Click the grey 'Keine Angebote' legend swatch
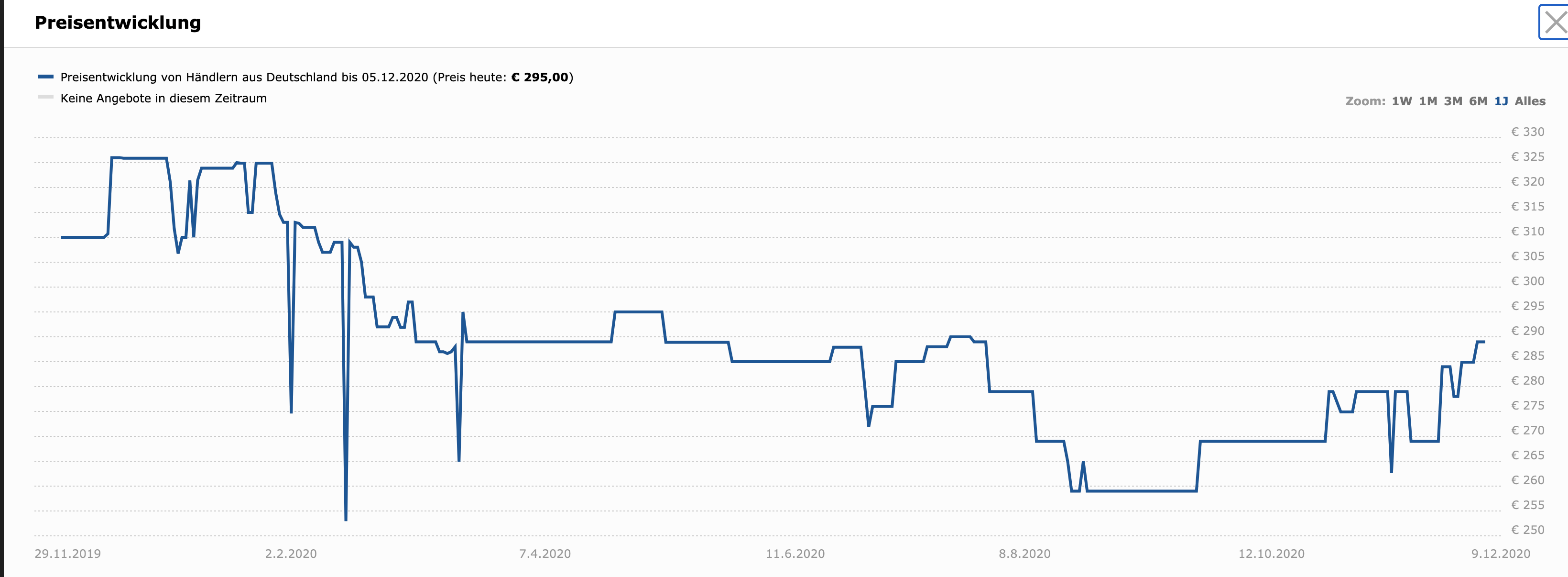The height and width of the screenshot is (577, 1568). click(x=45, y=97)
